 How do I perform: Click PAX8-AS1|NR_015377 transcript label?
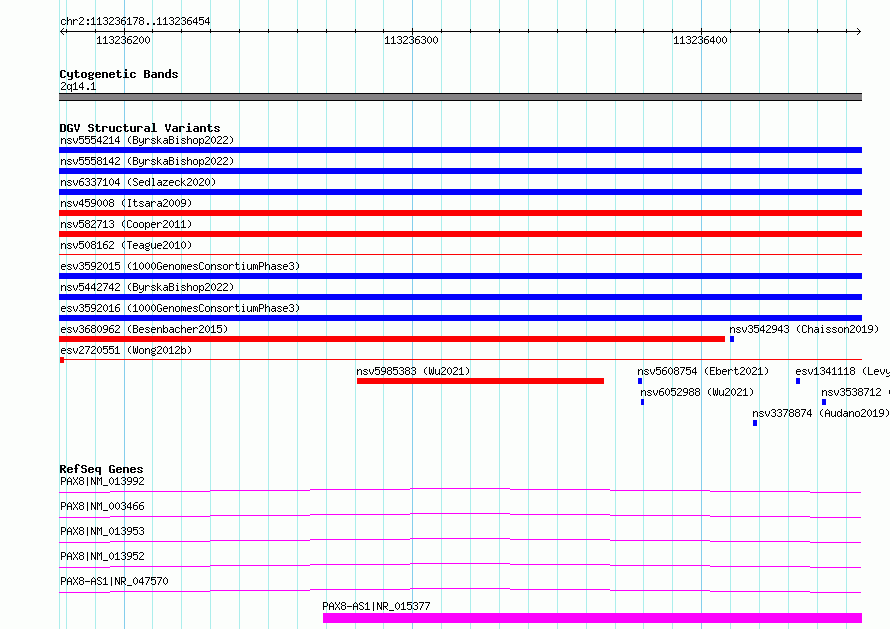click(376, 606)
